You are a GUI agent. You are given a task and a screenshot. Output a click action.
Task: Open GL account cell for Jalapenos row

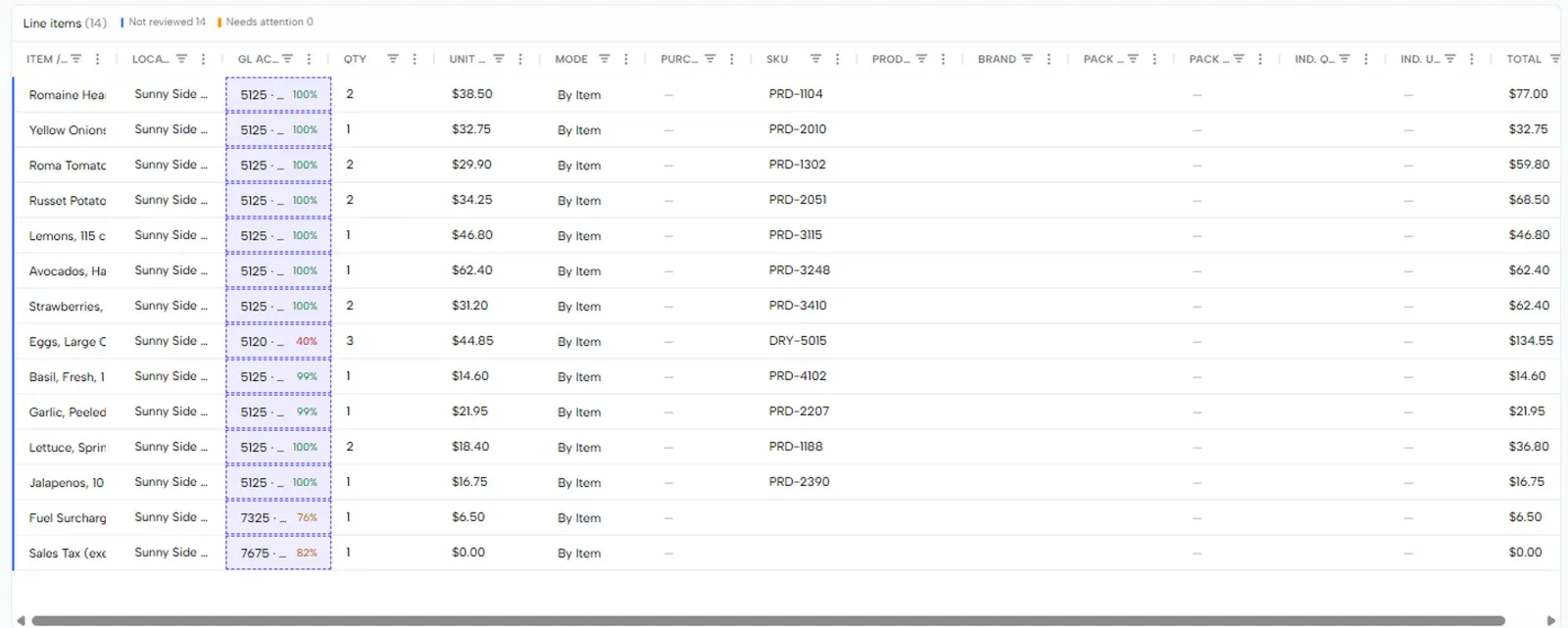tap(278, 482)
